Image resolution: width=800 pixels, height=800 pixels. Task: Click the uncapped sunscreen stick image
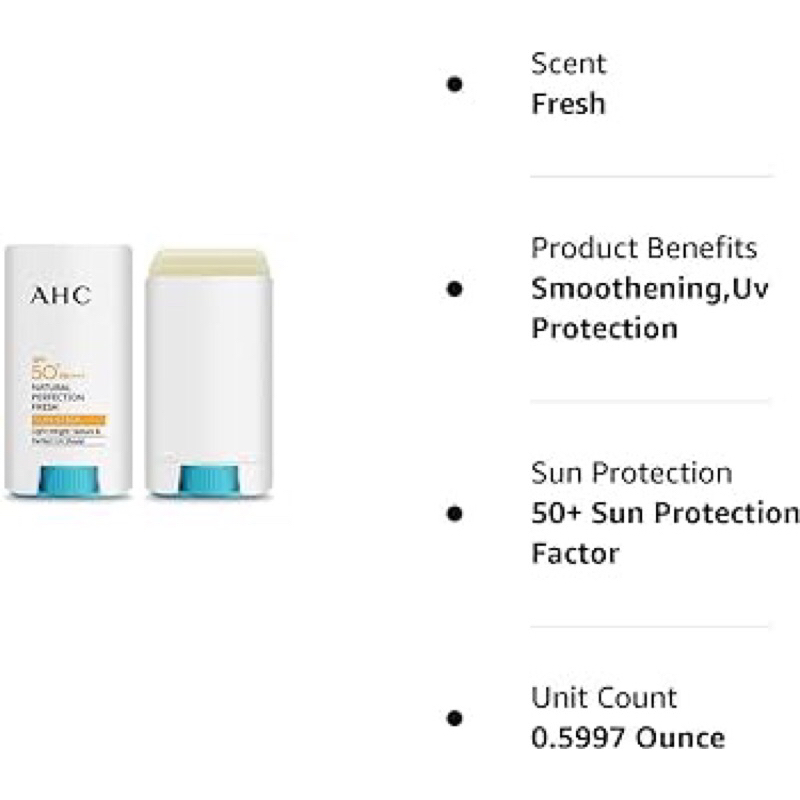[x=209, y=373]
